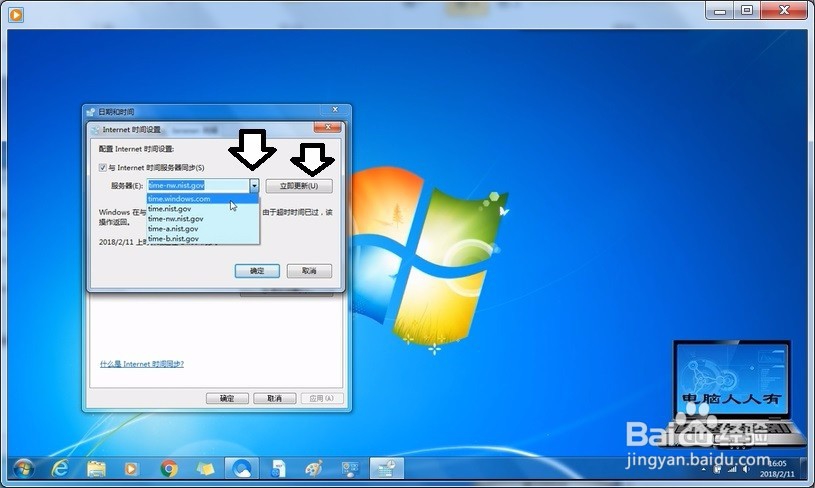Open Paint from the taskbar palette icon
The height and width of the screenshot is (488, 815).
[x=314, y=469]
